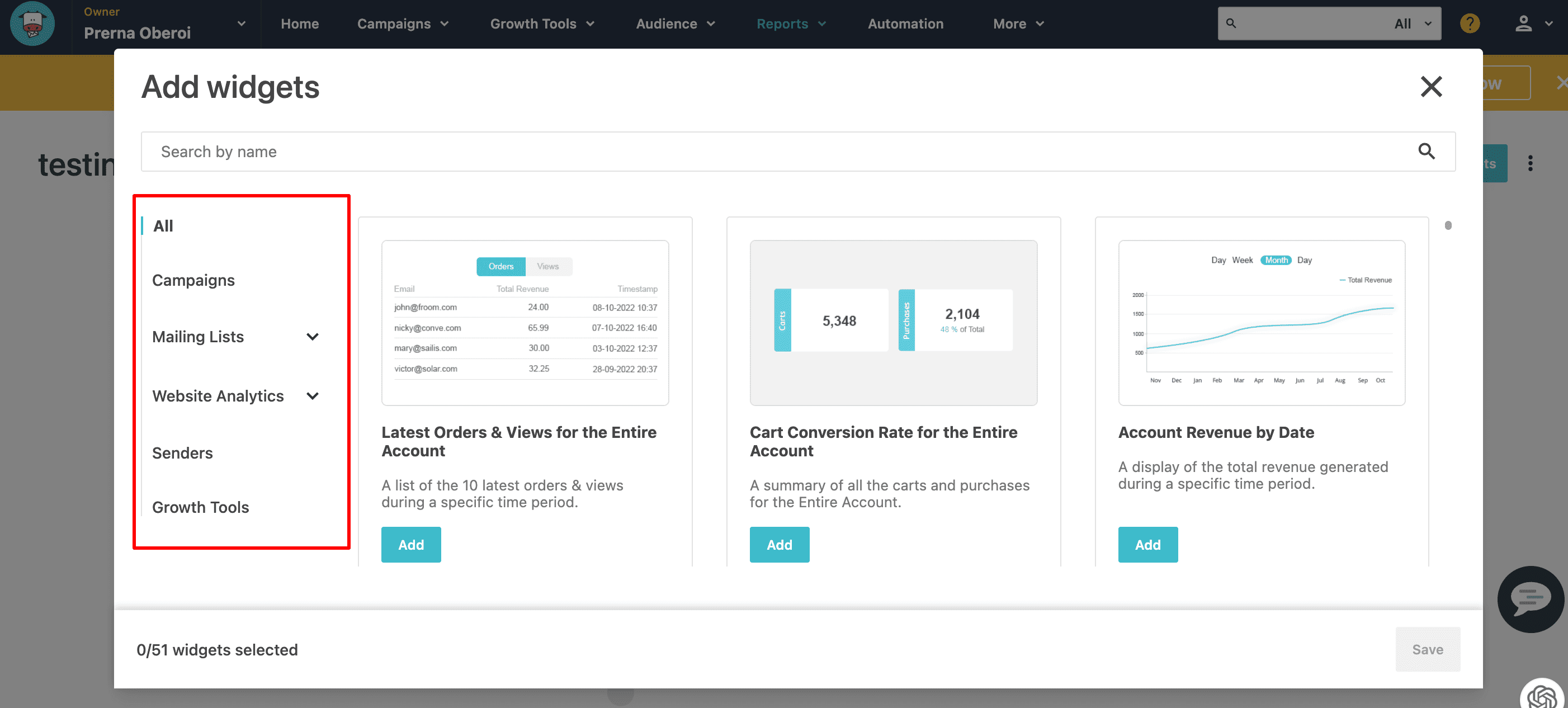Image resolution: width=1568 pixels, height=708 pixels.
Task: Add the Cart Conversion Rate widget
Action: pos(778,544)
